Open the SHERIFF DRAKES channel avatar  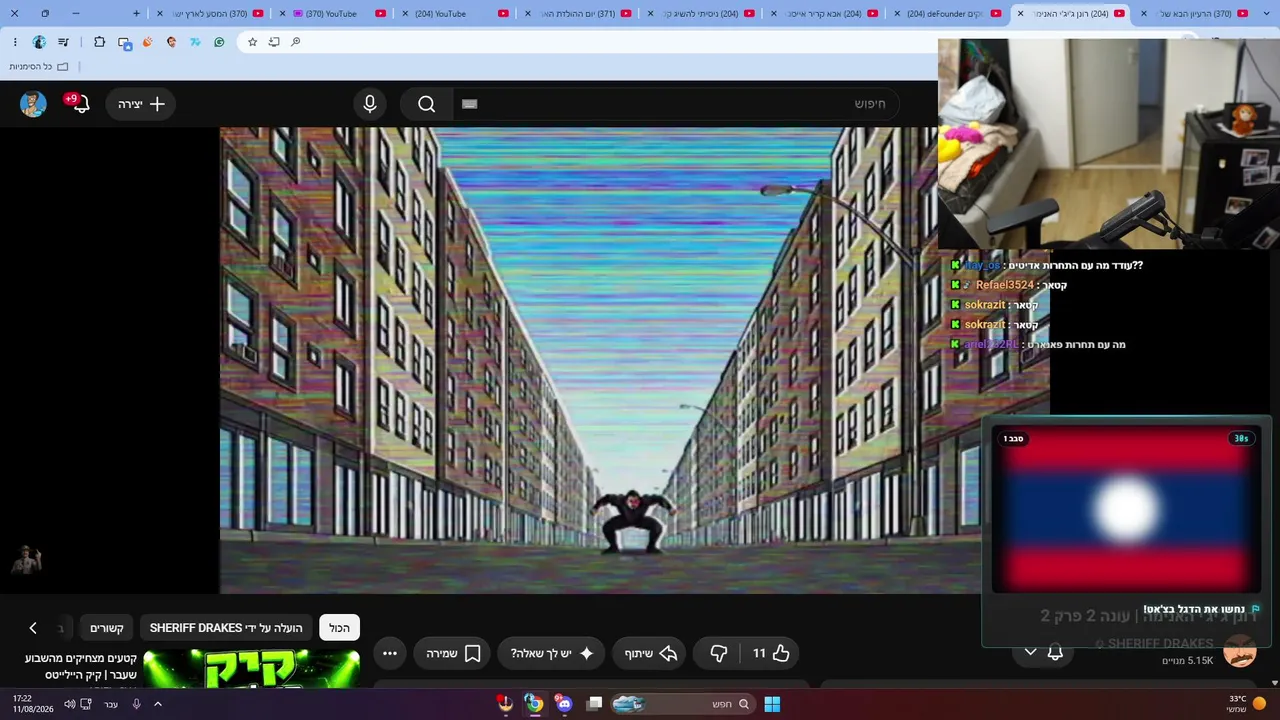1240,651
